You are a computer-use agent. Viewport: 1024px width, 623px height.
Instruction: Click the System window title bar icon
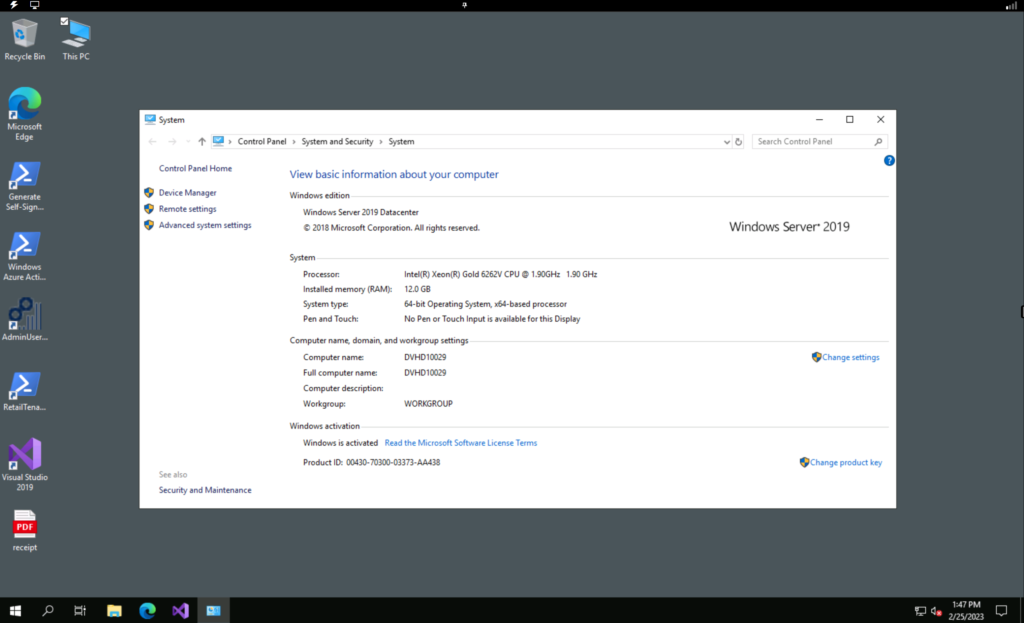pyautogui.click(x=150, y=120)
